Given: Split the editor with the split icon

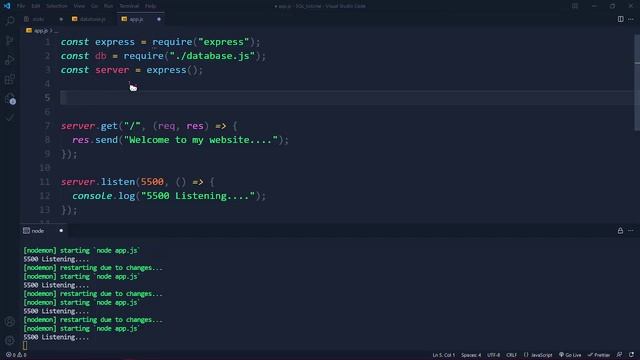Looking at the screenshot, I should pos(620,19).
